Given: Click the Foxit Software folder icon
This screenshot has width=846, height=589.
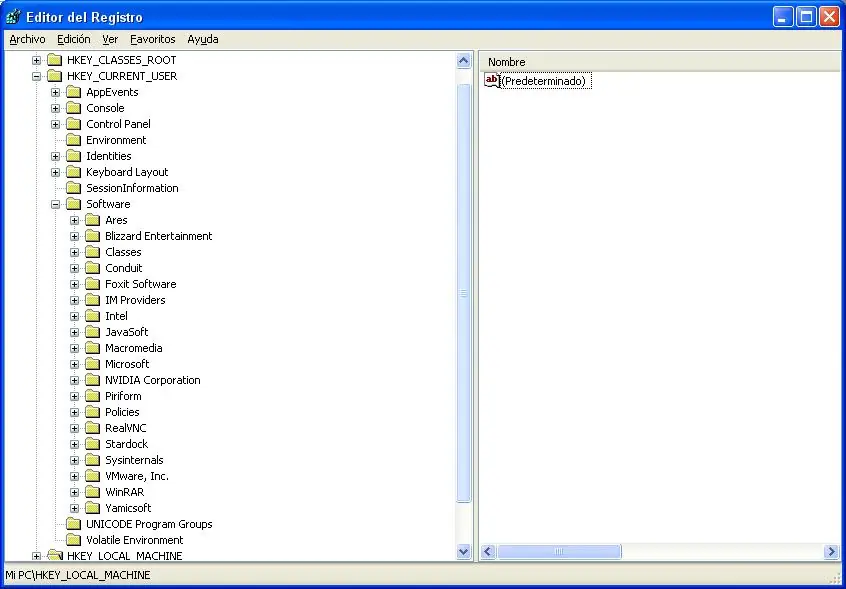Looking at the screenshot, I should 93,284.
